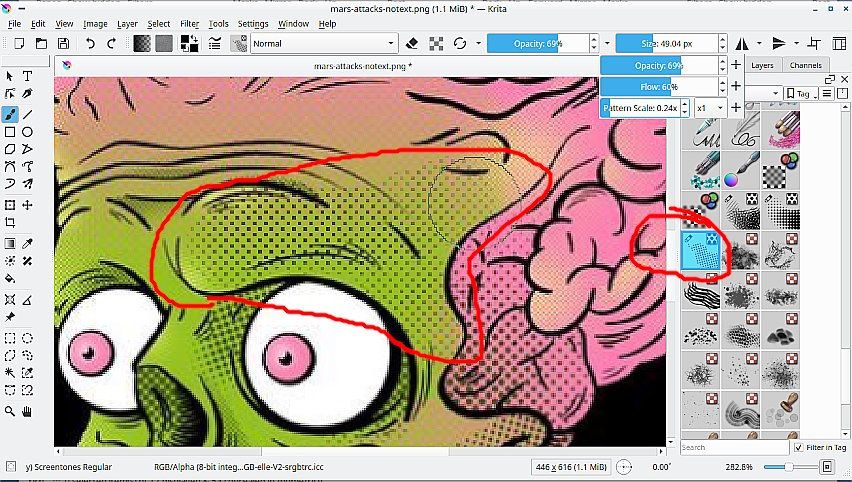Choose the Rectangular Selection tool
The width and height of the screenshot is (852, 482).
pos(10,339)
